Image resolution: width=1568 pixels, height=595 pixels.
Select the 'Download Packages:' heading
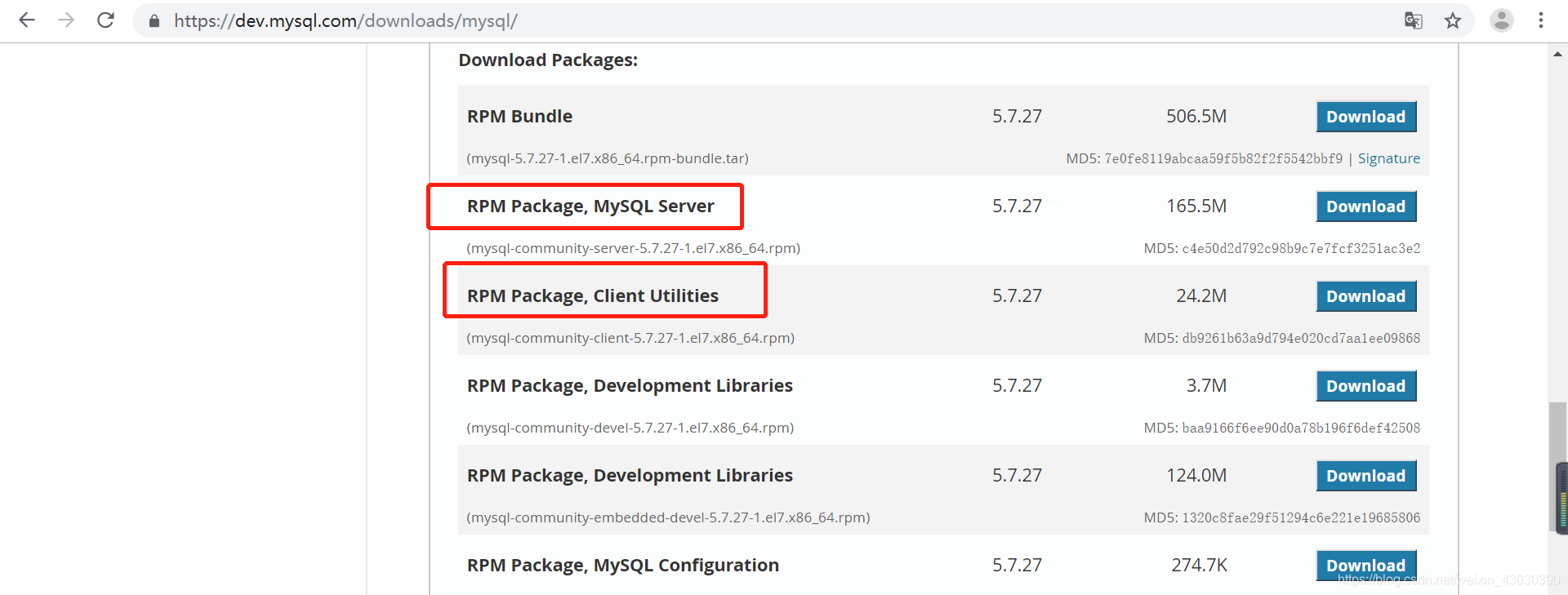pos(548,60)
